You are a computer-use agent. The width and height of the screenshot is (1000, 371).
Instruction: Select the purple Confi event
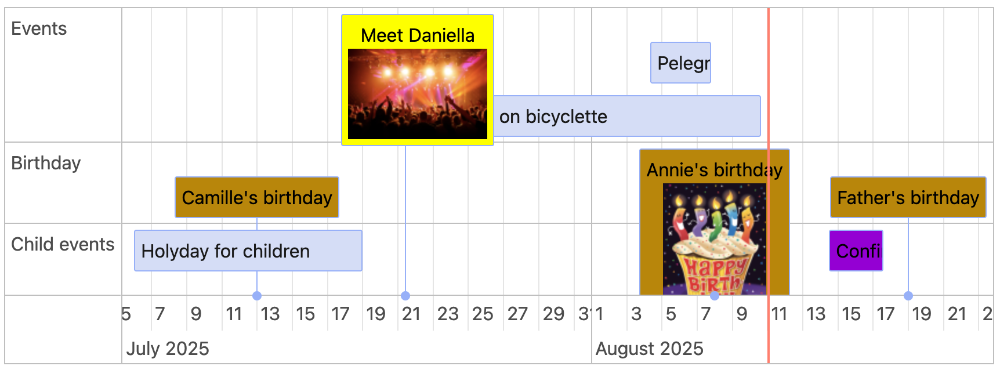click(856, 251)
